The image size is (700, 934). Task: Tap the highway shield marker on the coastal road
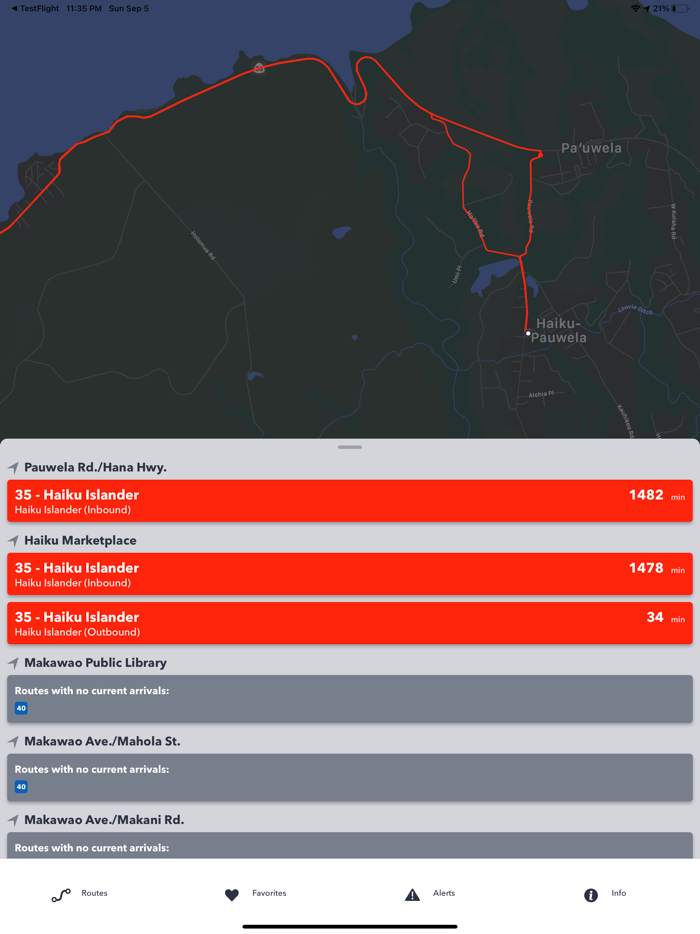pos(259,68)
